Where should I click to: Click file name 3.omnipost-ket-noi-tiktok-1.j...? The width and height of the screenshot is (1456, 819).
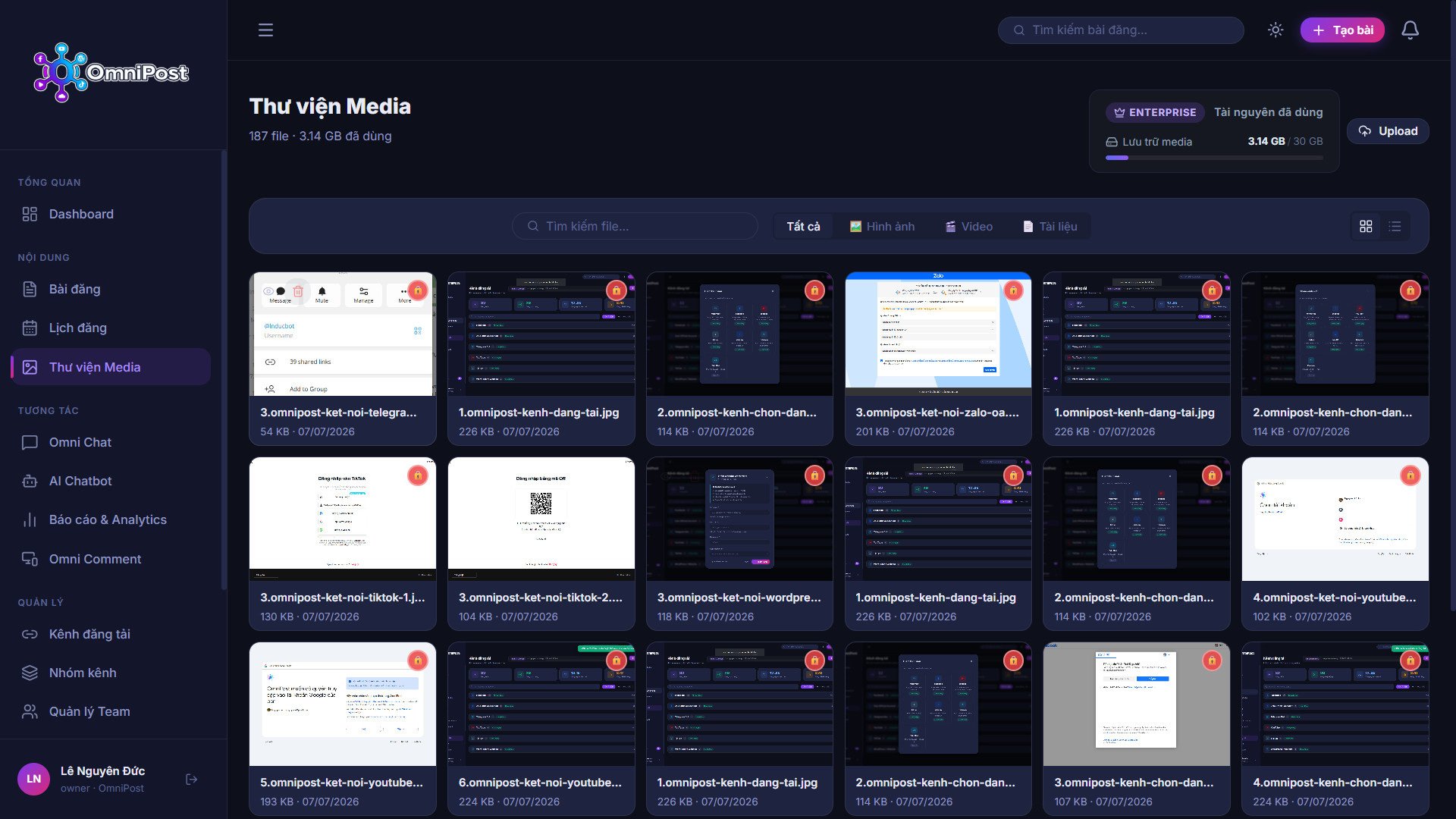343,598
